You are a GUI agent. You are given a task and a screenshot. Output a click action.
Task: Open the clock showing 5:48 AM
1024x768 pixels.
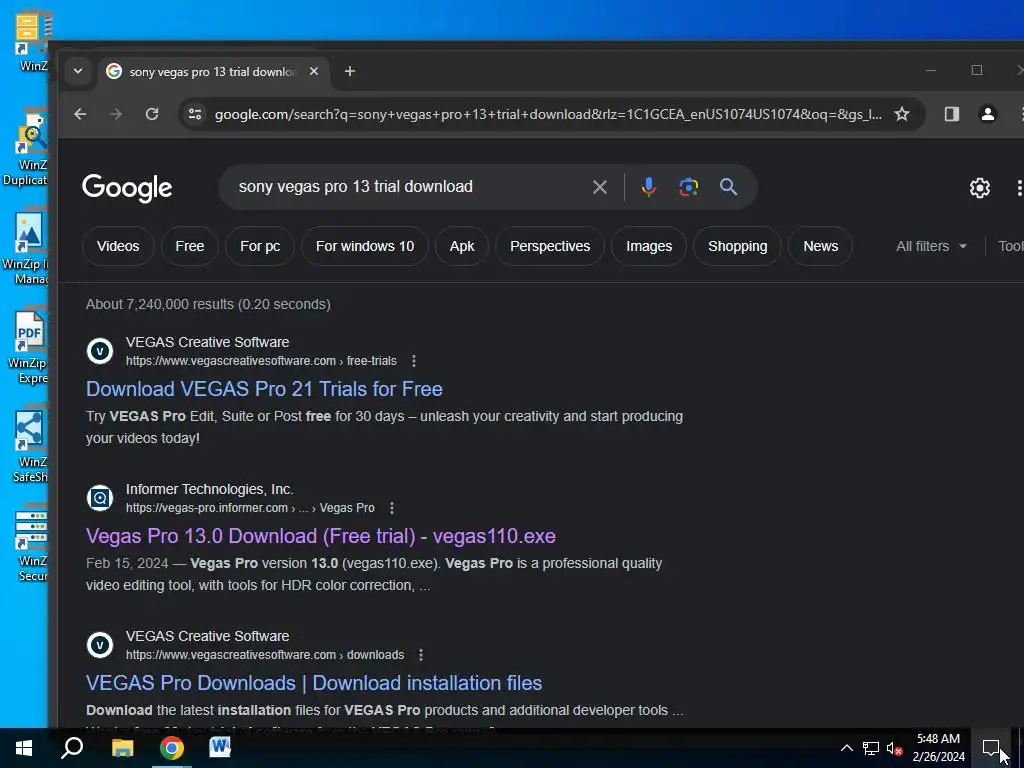[938, 748]
